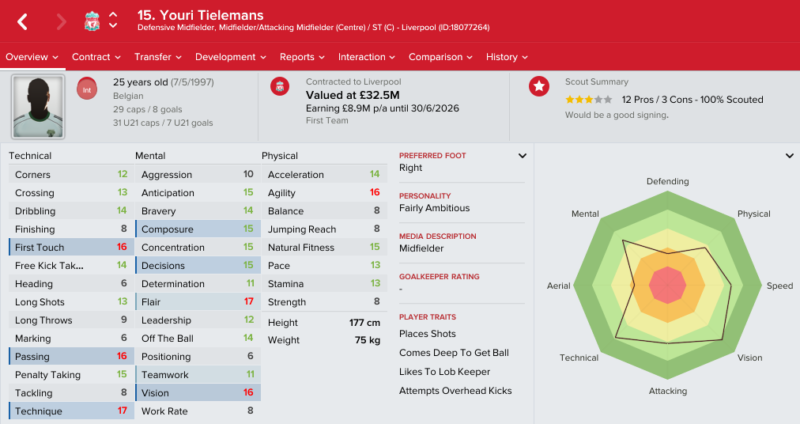Click the scout star rating

tap(588, 99)
